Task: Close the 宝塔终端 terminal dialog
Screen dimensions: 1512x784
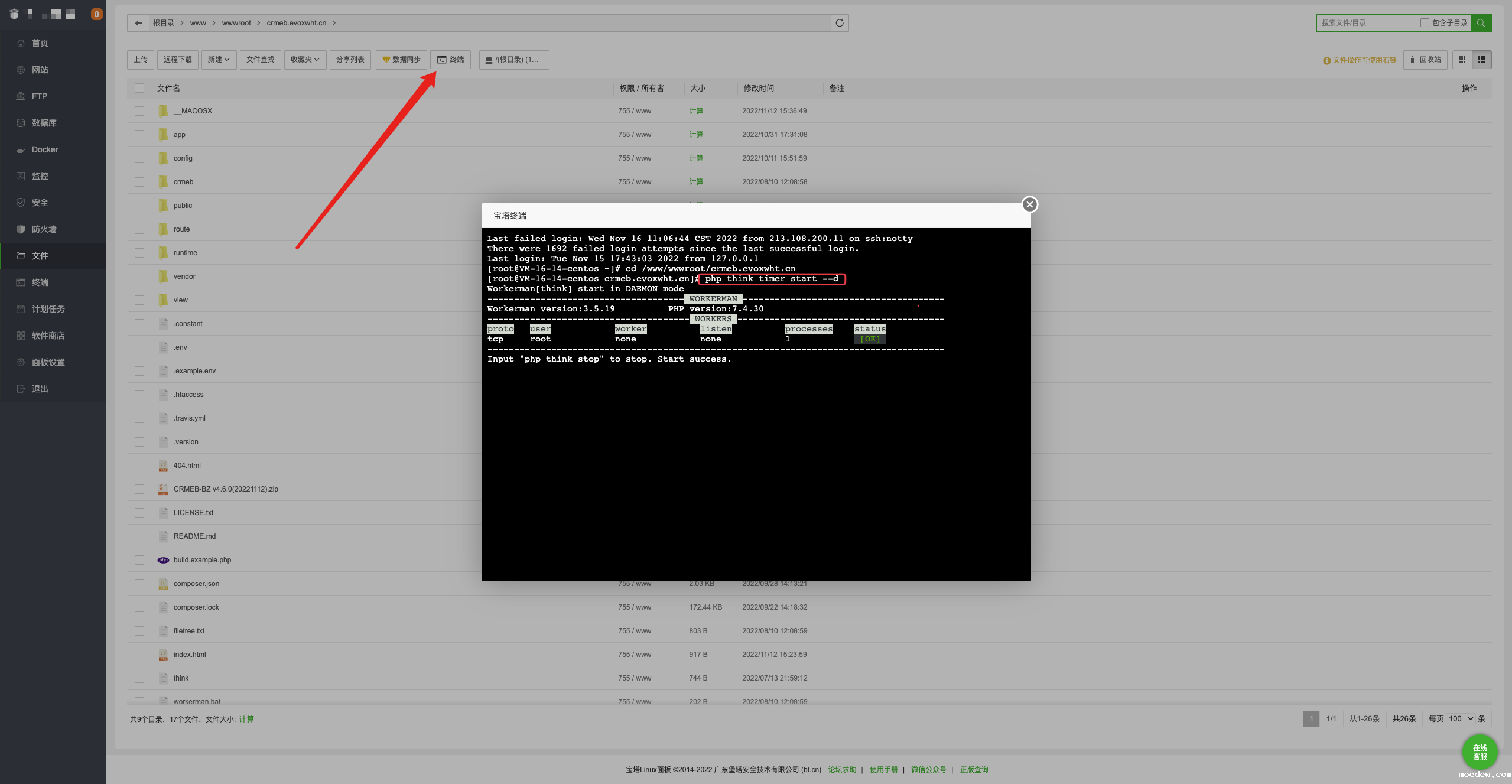Action: [x=1029, y=204]
